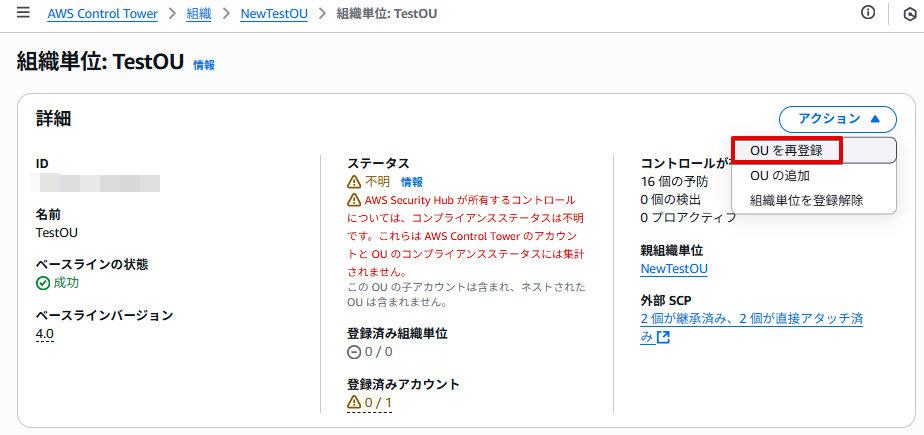Open the 組織 breadcrumb link
This screenshot has width=924, height=435.
point(199,14)
